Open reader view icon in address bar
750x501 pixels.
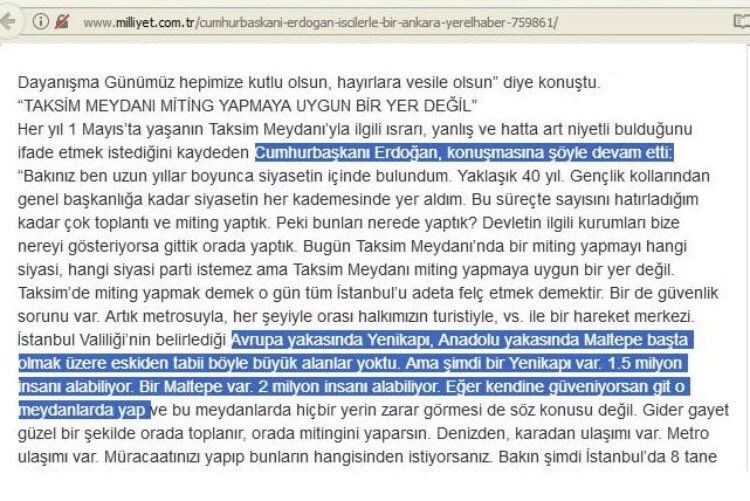(x=742, y=21)
